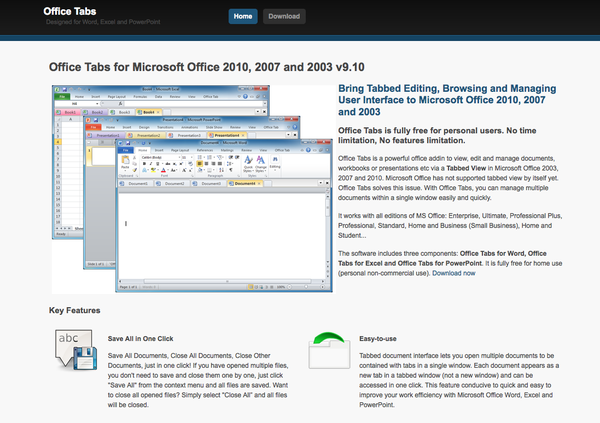The image size is (600, 423).
Task: Follow the 'Download now' link
Action: coord(453,273)
